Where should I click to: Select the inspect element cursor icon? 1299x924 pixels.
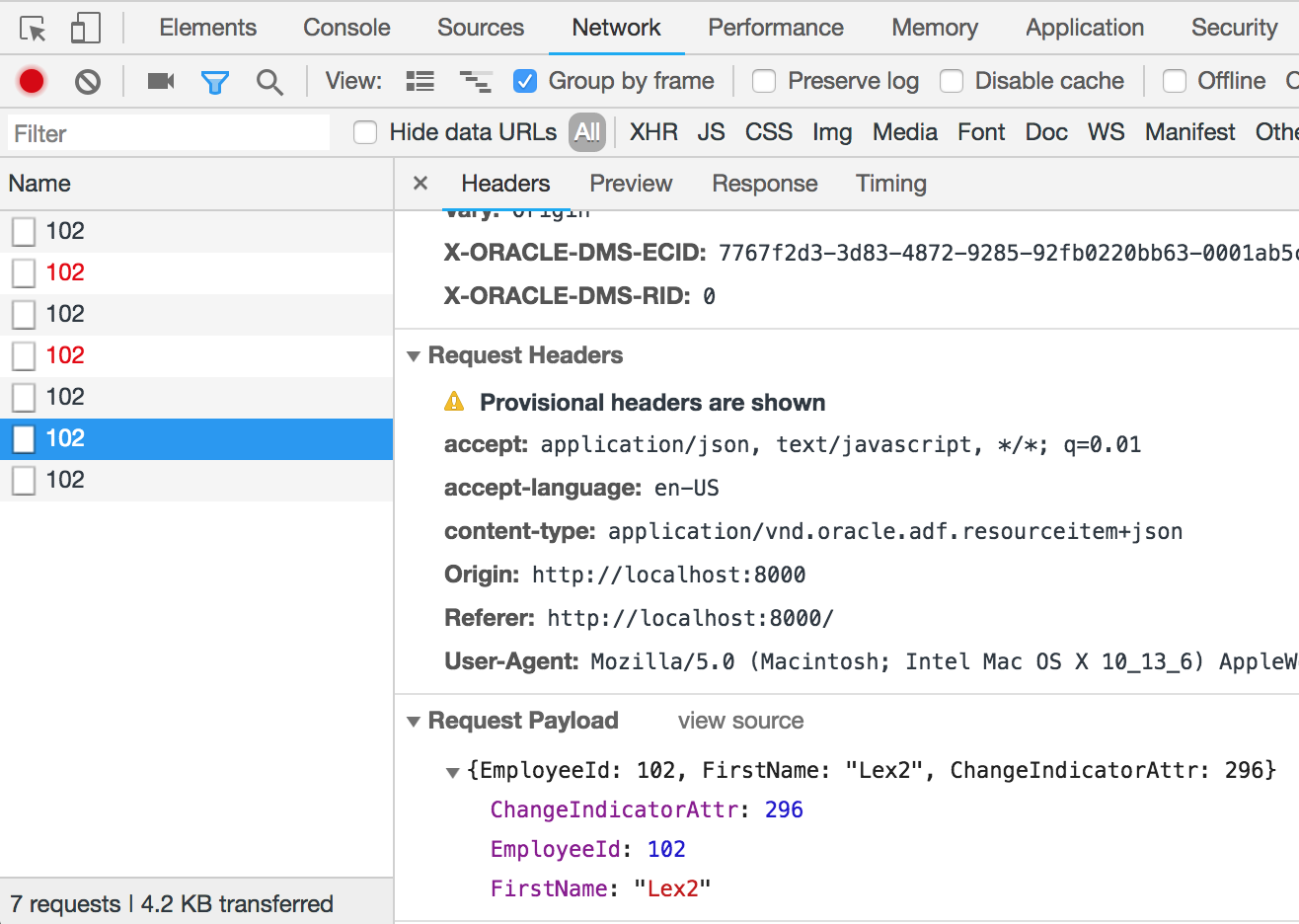point(31,27)
